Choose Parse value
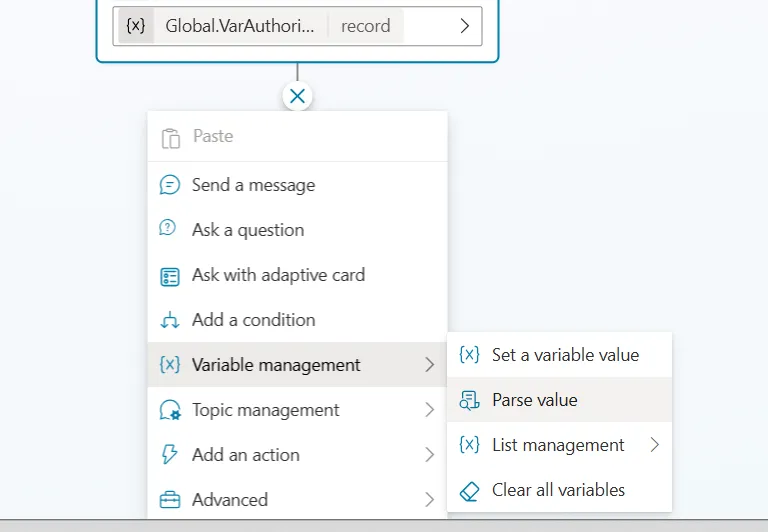This screenshot has width=768, height=532. [559, 400]
